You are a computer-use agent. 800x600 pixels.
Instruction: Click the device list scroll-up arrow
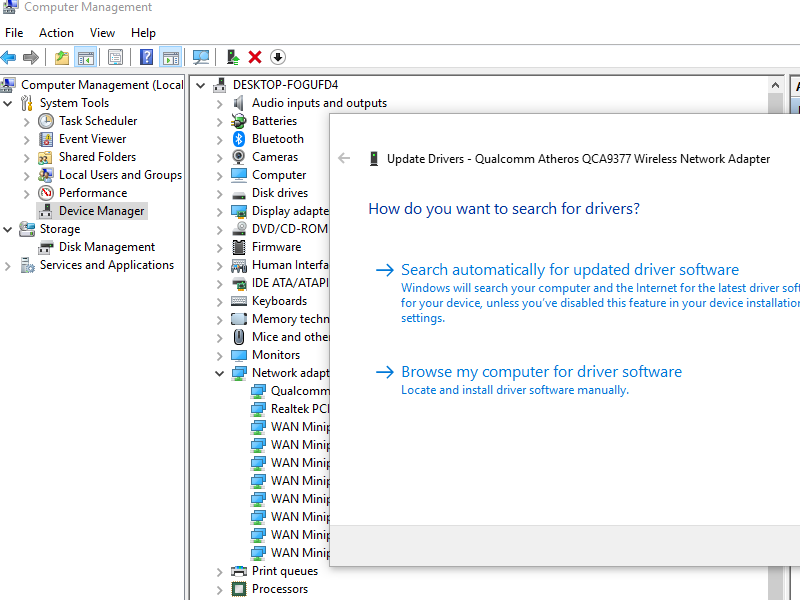(x=775, y=85)
